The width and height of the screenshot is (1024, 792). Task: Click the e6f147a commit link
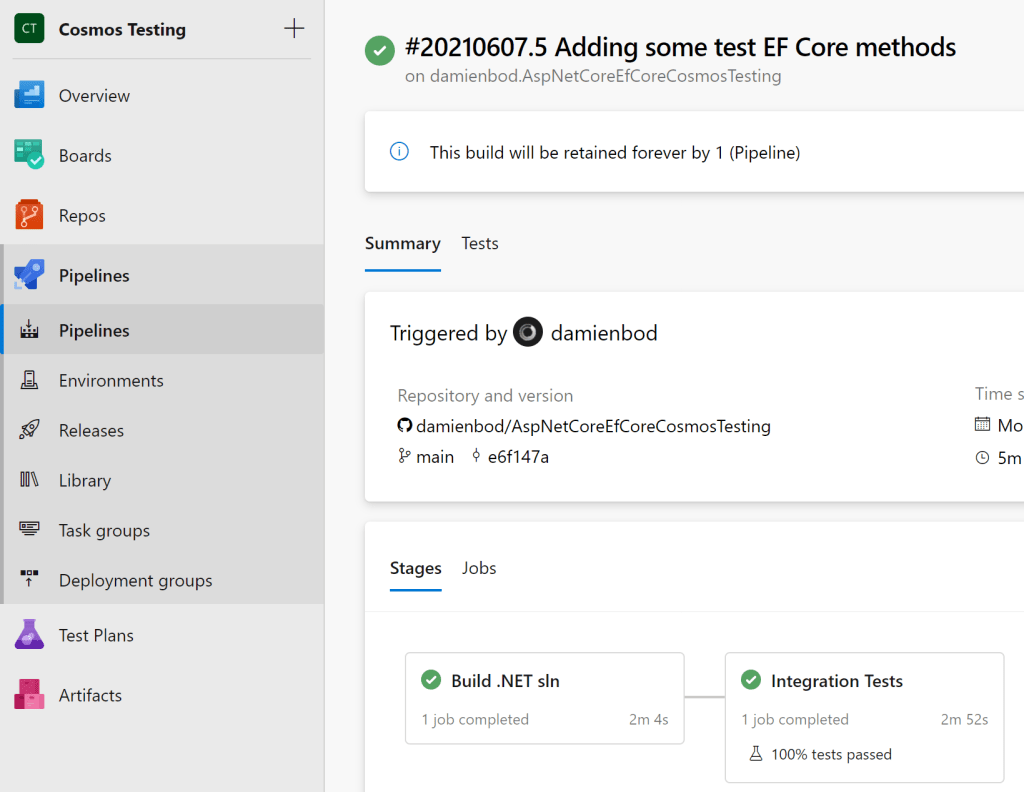[x=518, y=457]
